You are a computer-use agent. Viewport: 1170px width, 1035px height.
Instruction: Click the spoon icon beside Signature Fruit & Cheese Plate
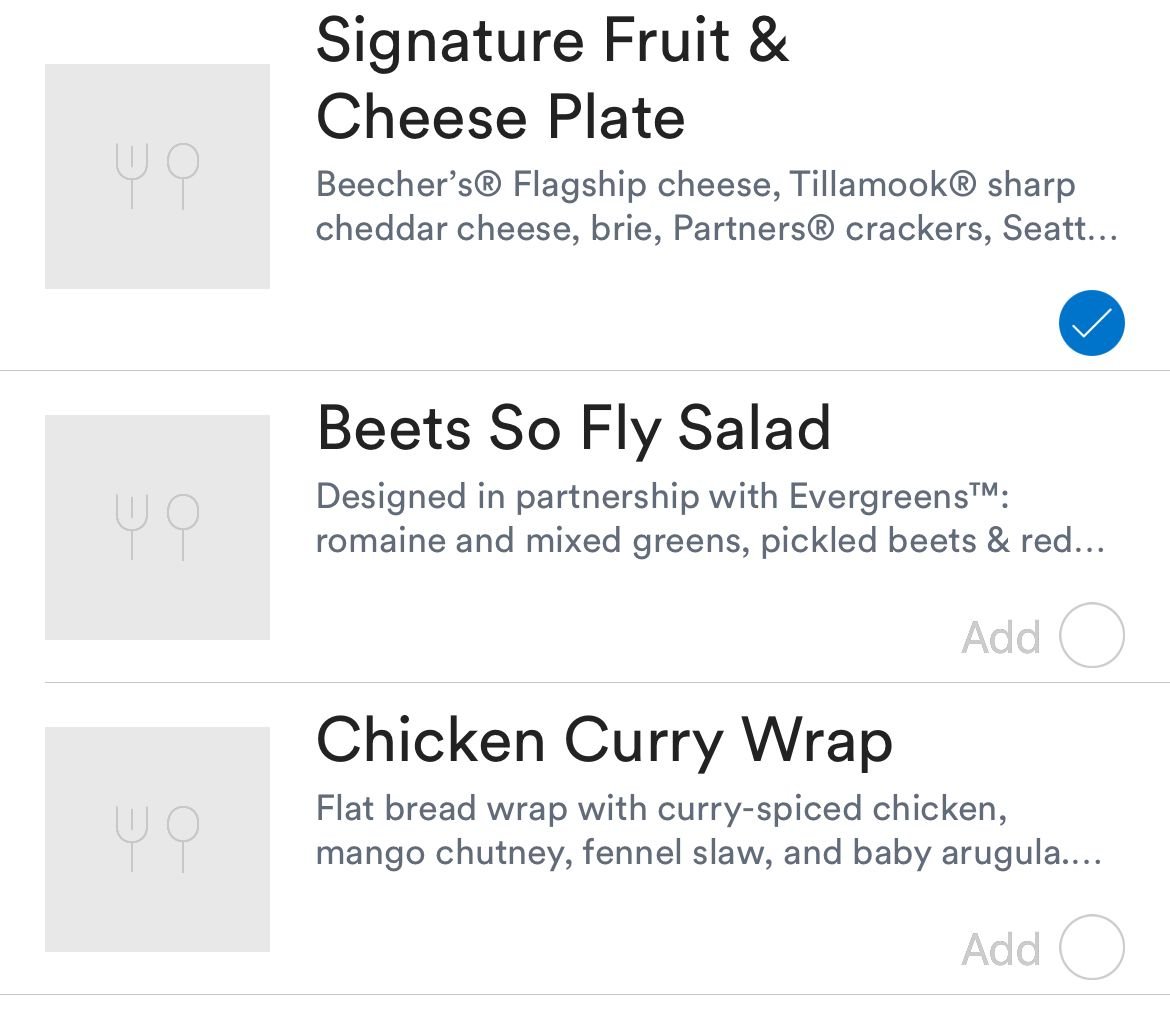click(183, 176)
